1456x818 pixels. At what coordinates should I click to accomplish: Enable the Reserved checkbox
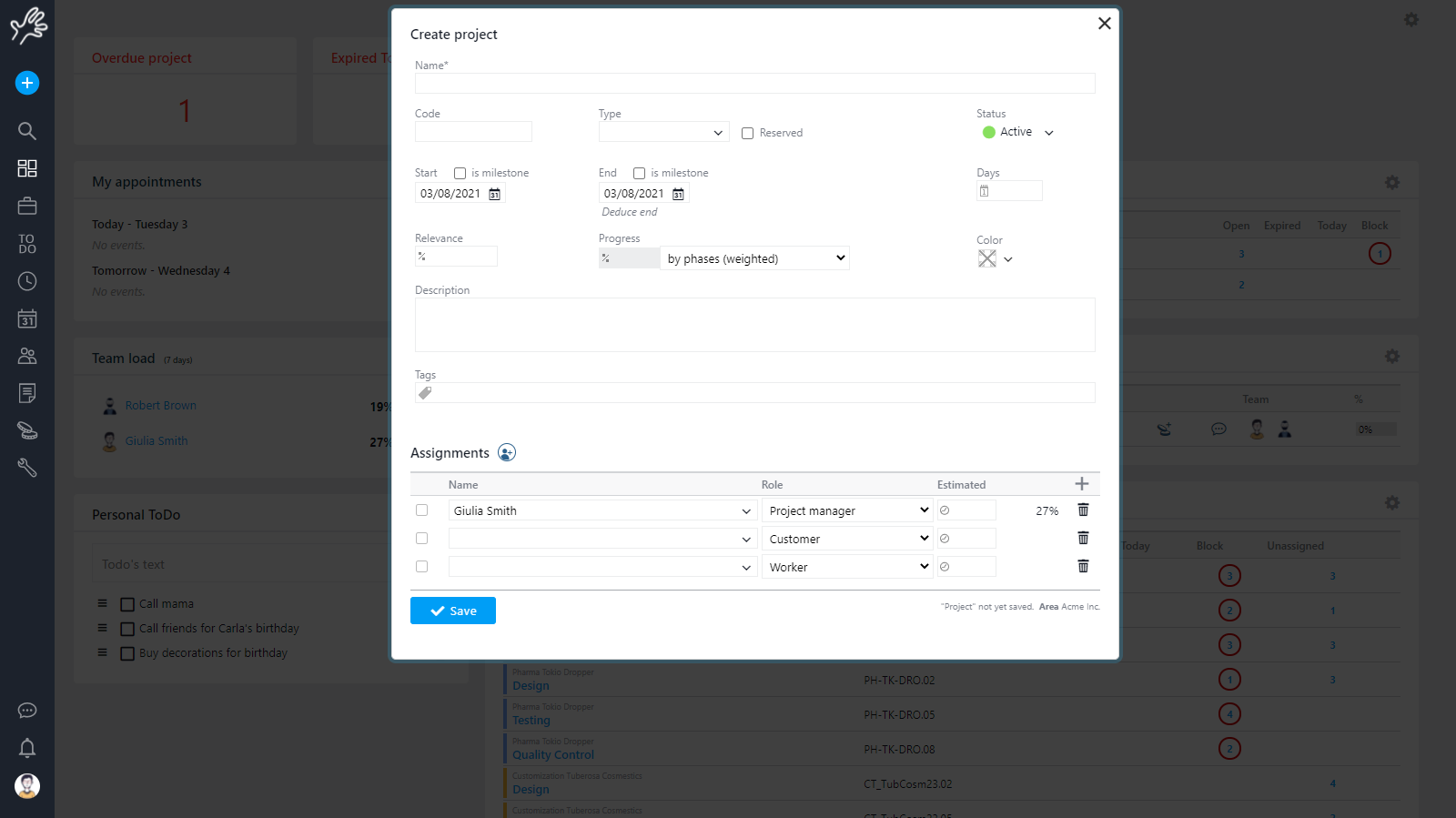coord(748,134)
